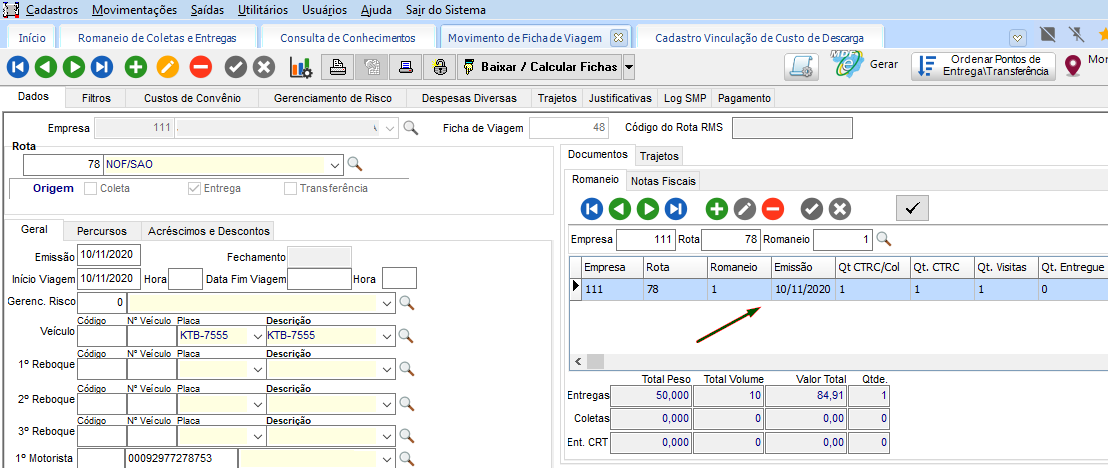Click the padlock icon in main toolbar
The width and height of the screenshot is (1108, 468).
[x=439, y=67]
